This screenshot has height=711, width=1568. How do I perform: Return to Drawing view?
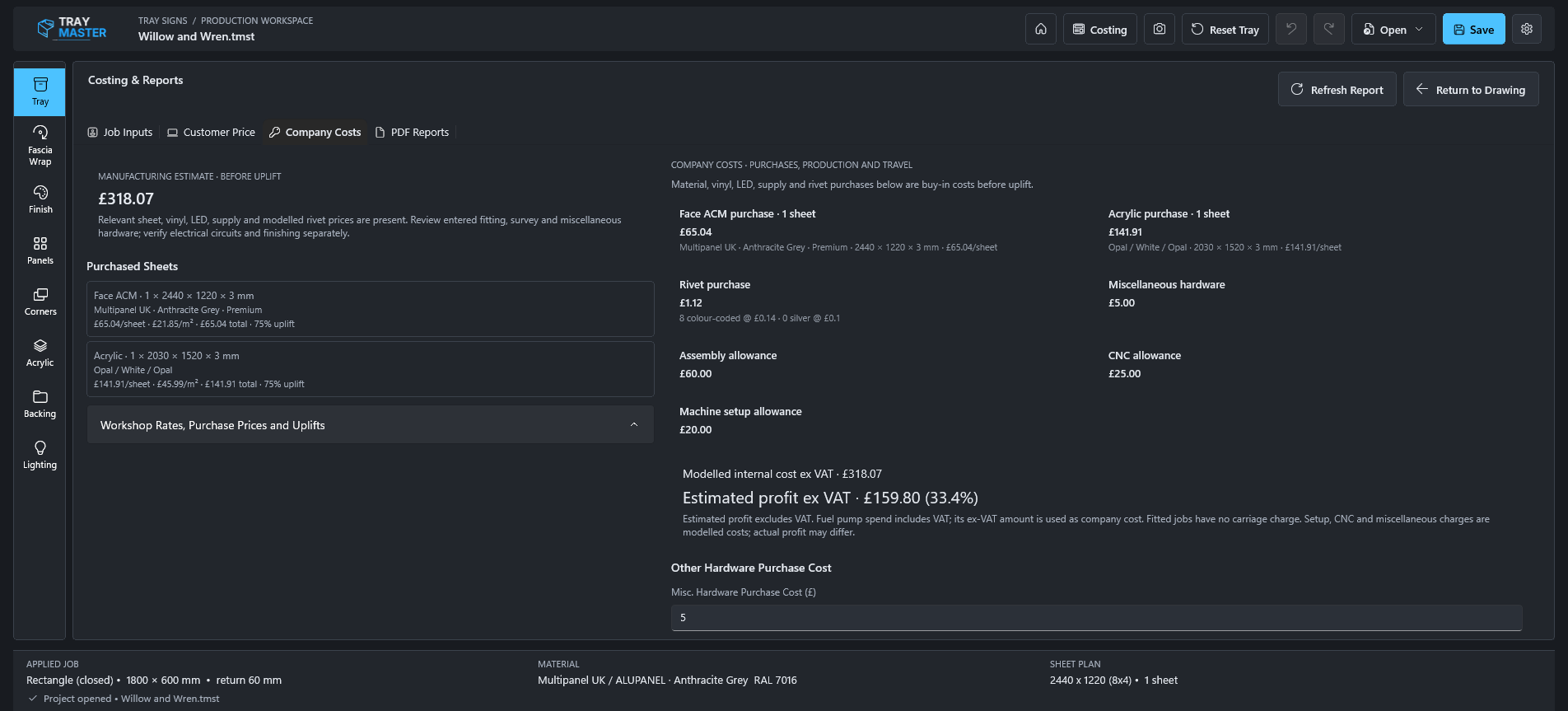pos(1471,89)
